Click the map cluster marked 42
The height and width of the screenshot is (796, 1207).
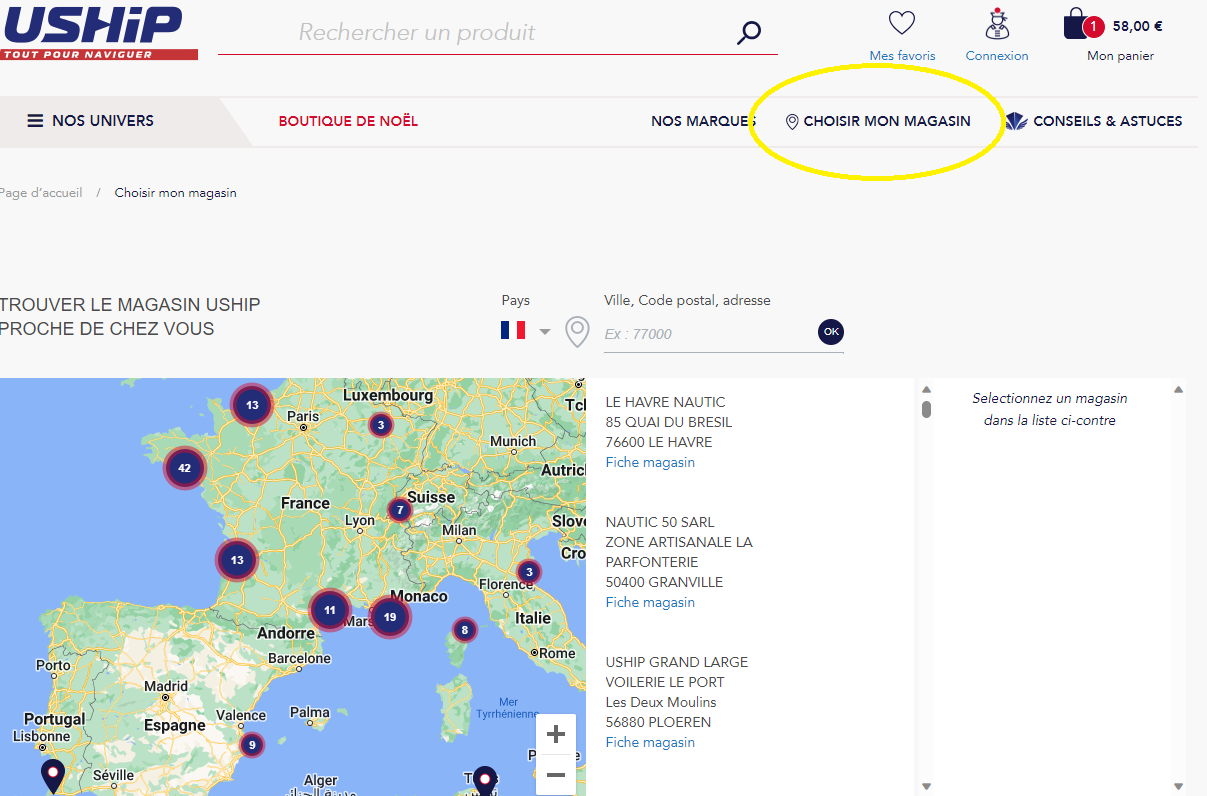pos(184,468)
